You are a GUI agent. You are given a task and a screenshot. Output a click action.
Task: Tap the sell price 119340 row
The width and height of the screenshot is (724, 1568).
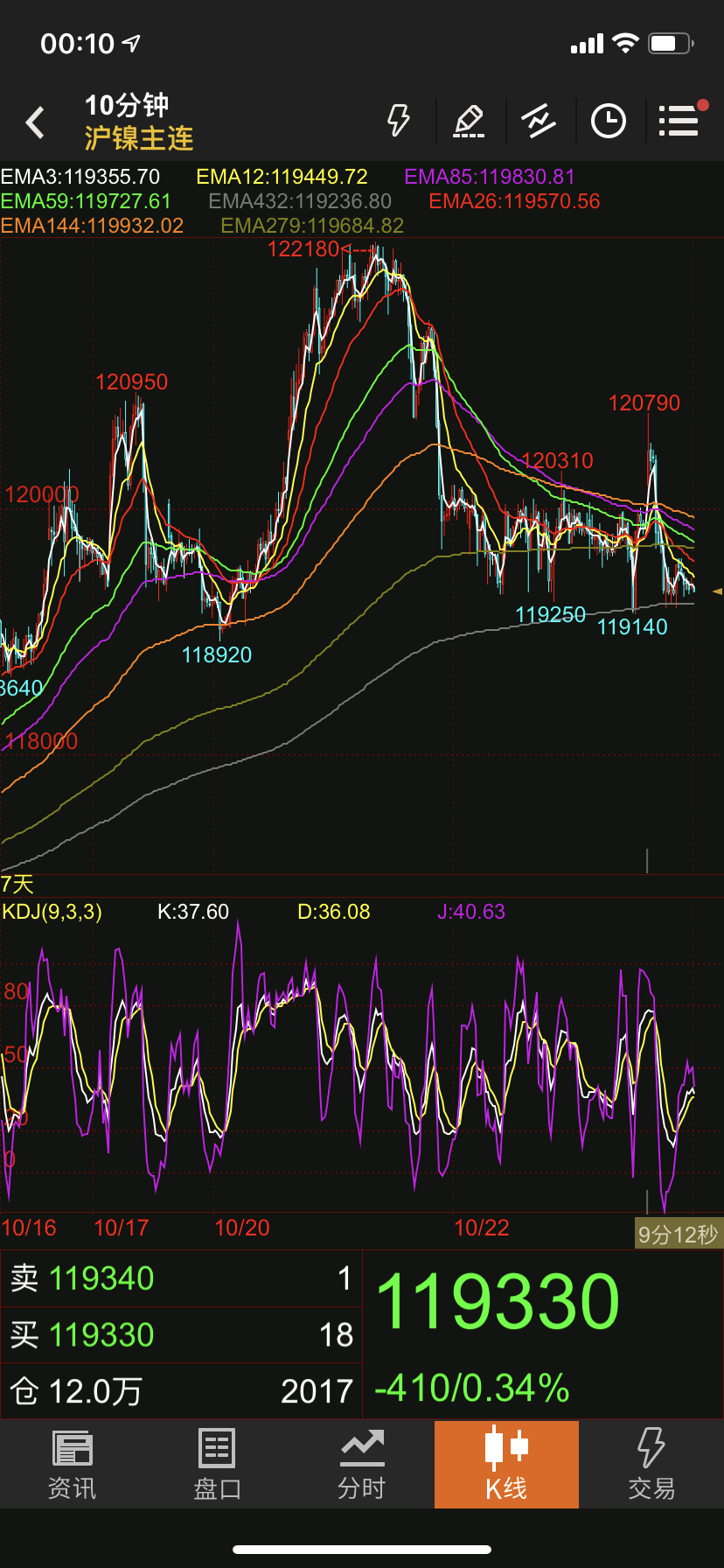pos(180,1278)
